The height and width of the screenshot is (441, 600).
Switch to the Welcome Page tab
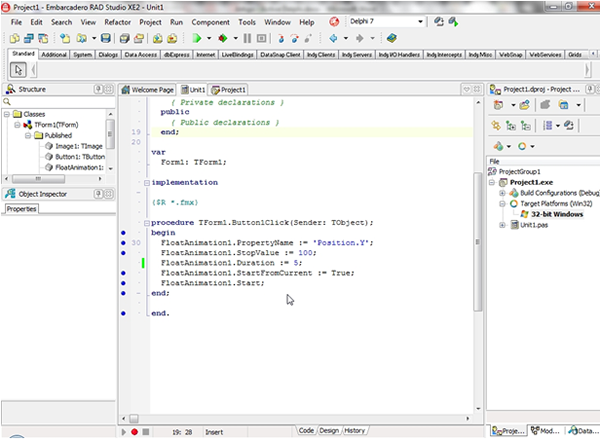click(x=148, y=90)
